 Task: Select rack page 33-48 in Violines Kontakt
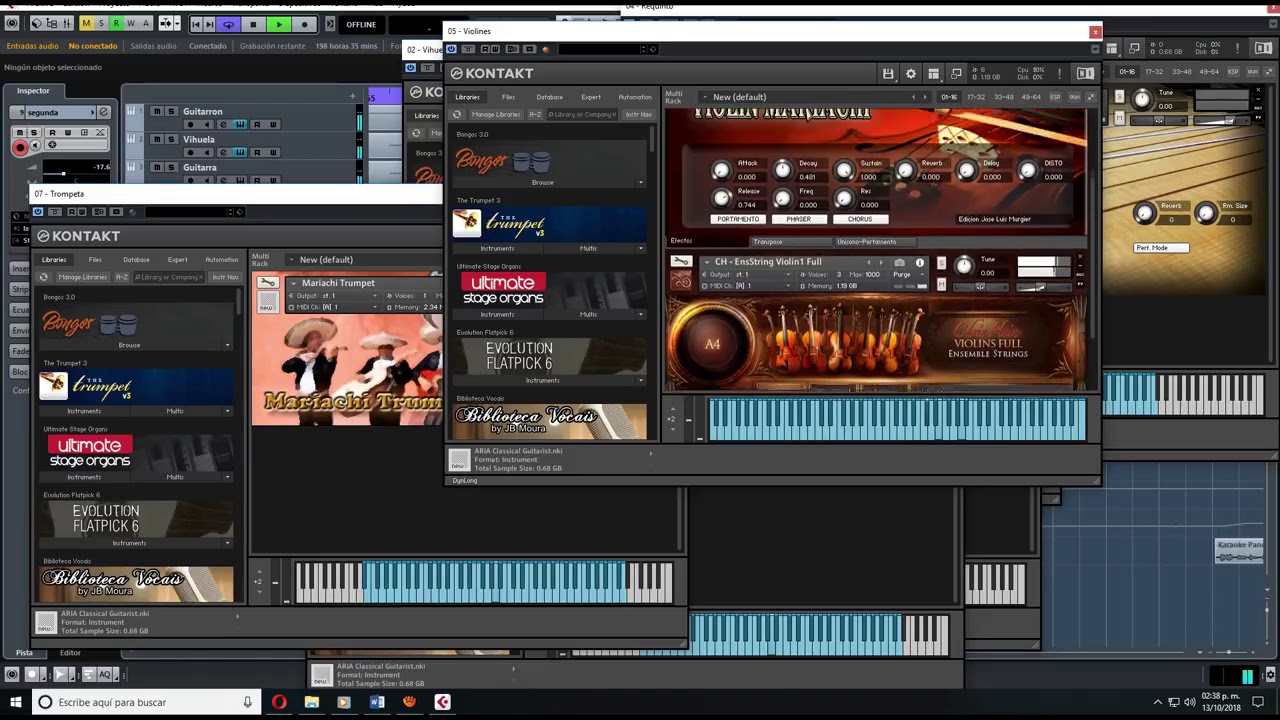coord(1003,97)
